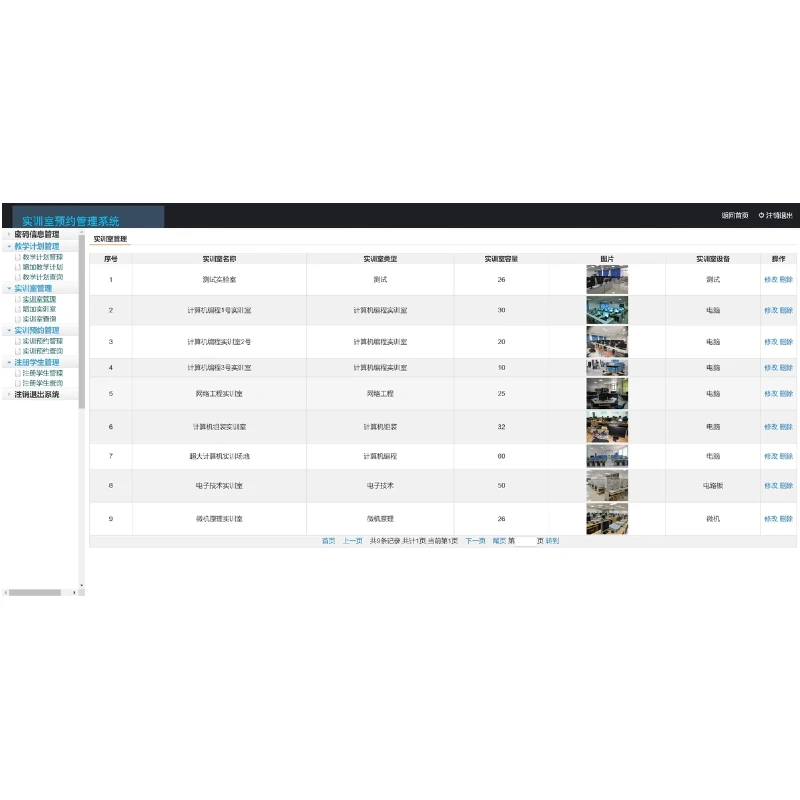Click 返回首页 in the top bar

click(x=735, y=215)
